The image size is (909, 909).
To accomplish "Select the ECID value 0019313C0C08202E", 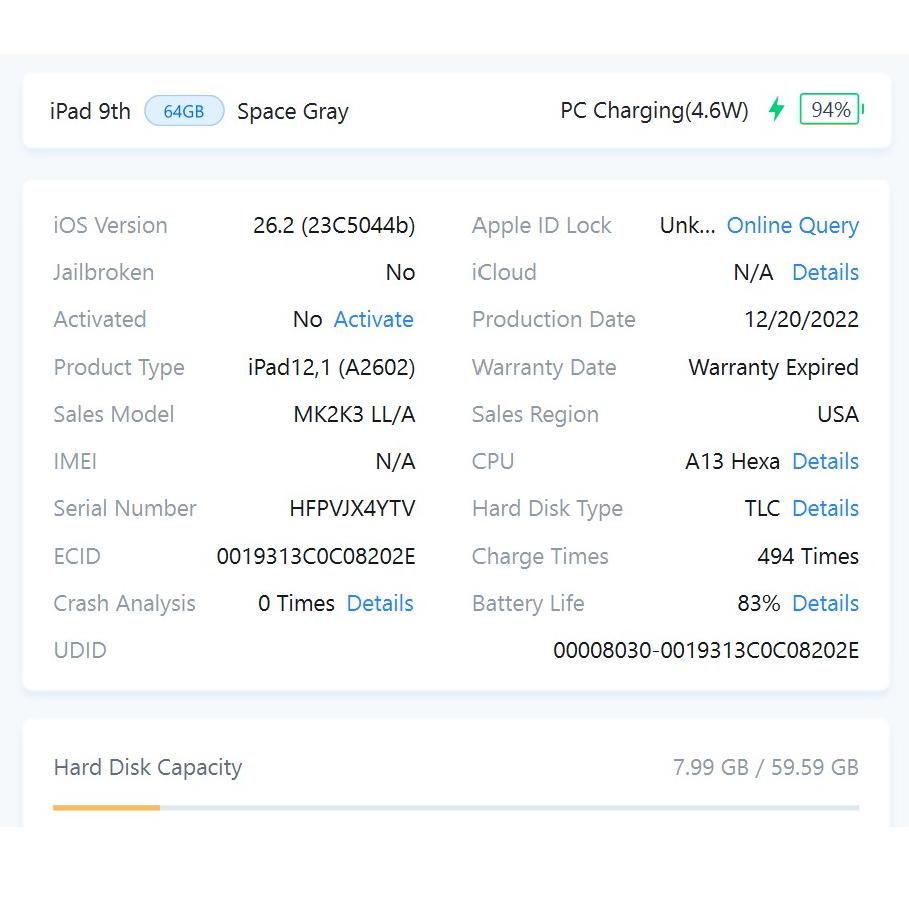I will [x=316, y=557].
